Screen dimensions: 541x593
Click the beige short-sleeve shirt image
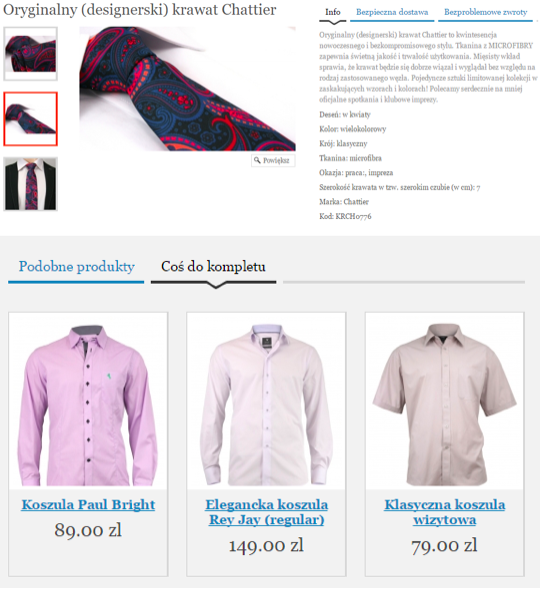click(x=445, y=404)
